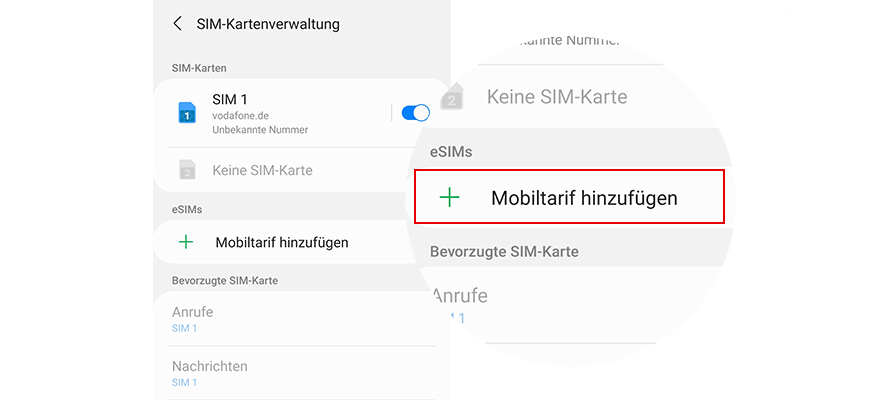Image resolution: width=879 pixels, height=400 pixels.
Task: Click 'Keine SIM-Karte' text in the magnified circle
Action: (556, 97)
